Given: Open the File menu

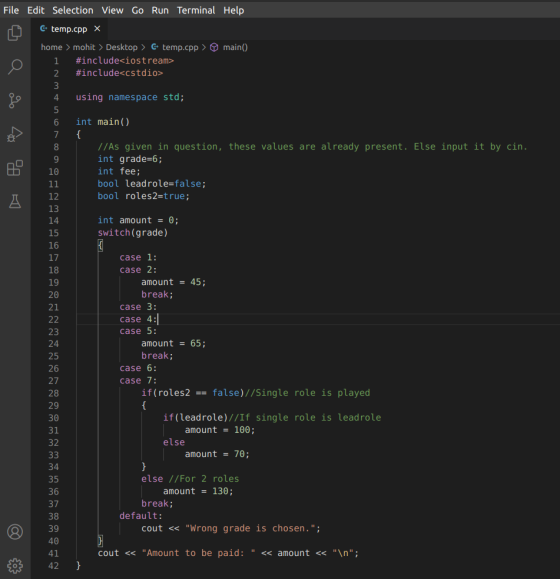Looking at the screenshot, I should click(x=11, y=10).
